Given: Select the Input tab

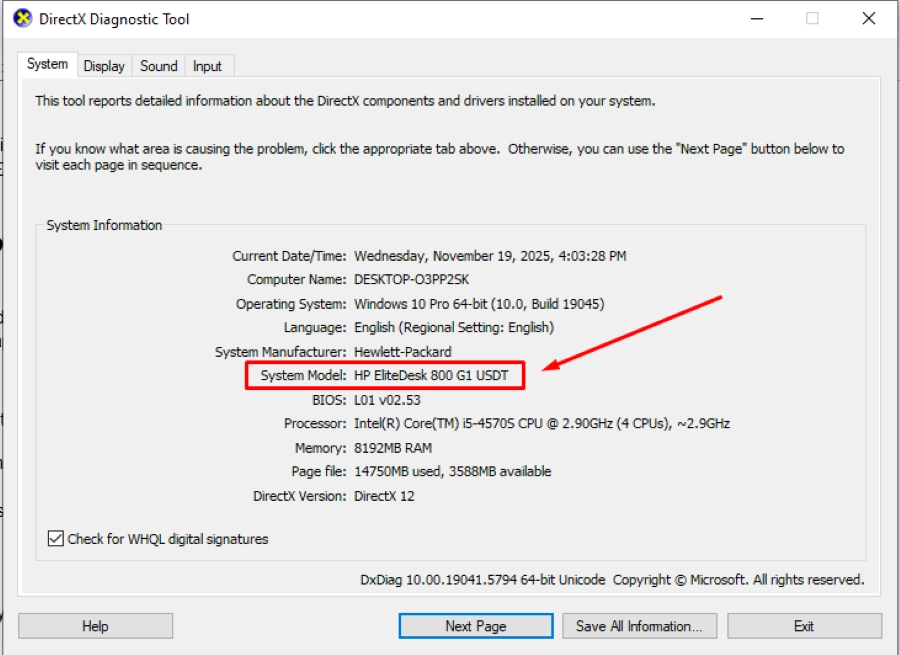Looking at the screenshot, I should pyautogui.click(x=207, y=66).
